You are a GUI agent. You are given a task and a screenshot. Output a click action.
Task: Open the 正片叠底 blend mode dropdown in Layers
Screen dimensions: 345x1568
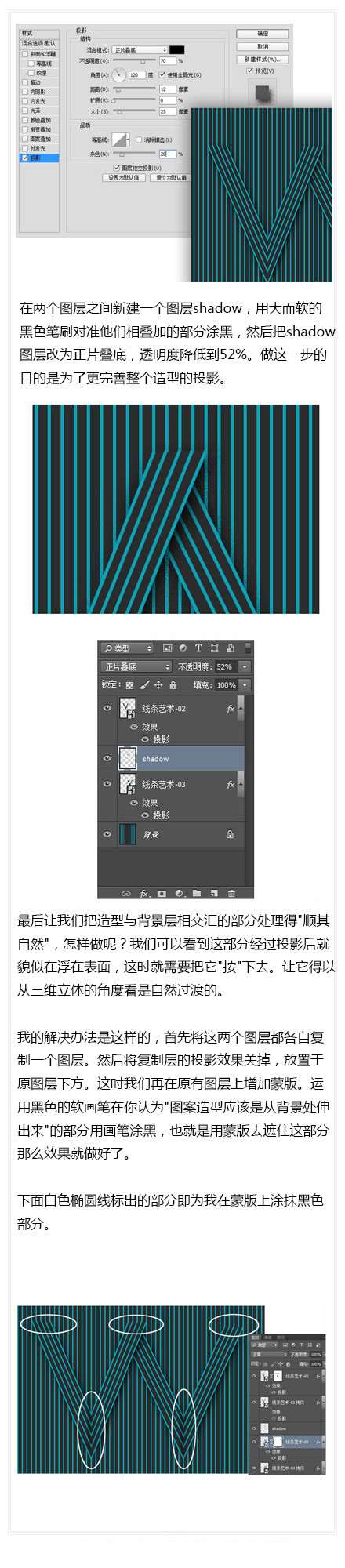[136, 666]
